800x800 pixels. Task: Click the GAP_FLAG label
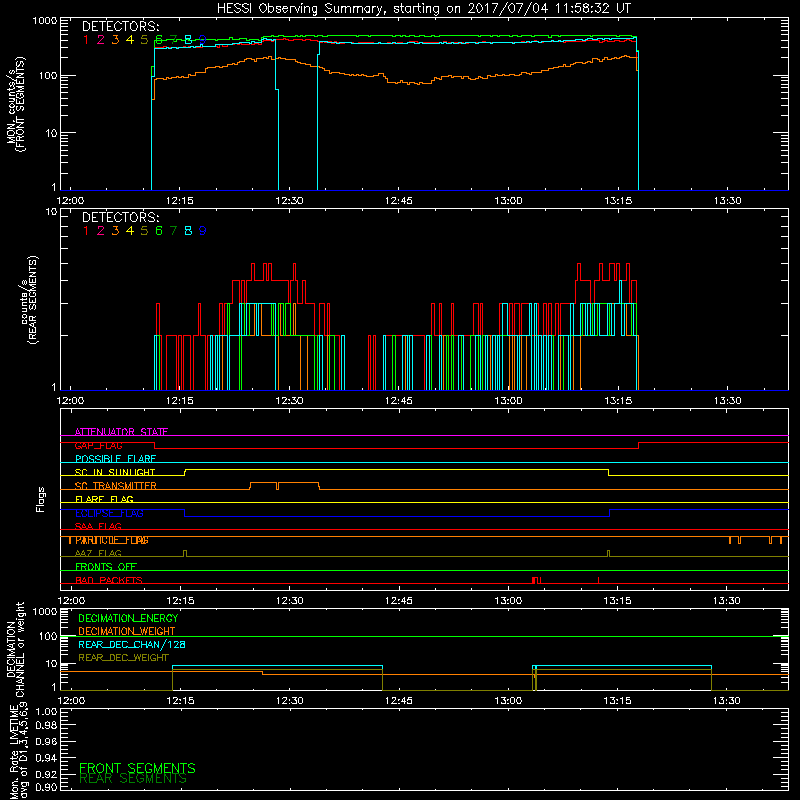point(98,445)
